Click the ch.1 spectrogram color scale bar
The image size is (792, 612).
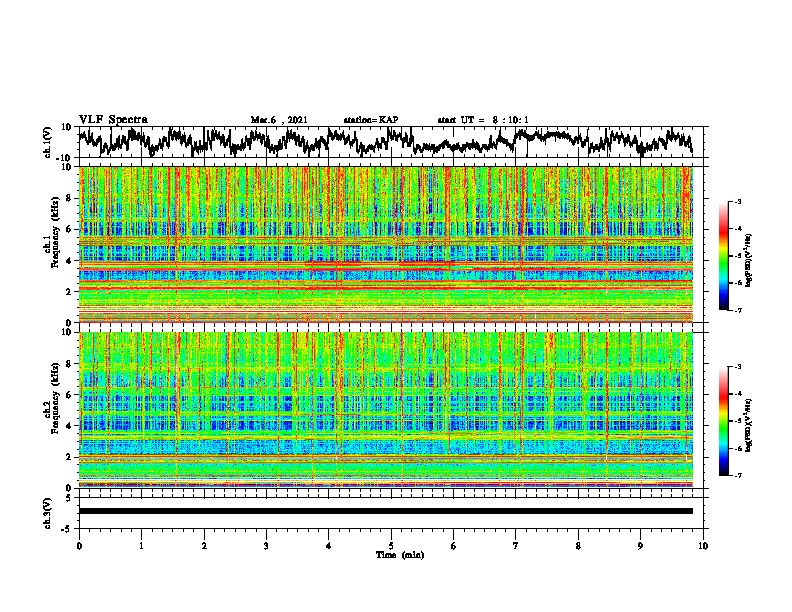pyautogui.click(x=723, y=256)
